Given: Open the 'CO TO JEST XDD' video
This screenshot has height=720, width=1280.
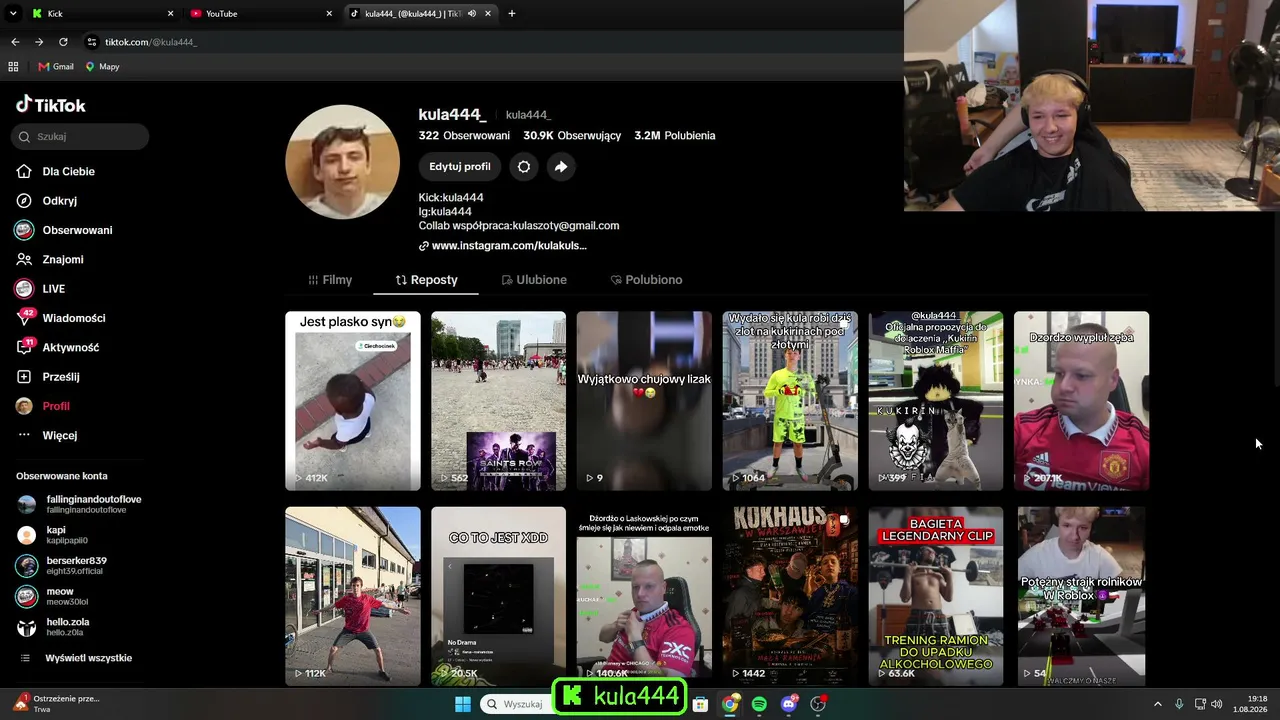Looking at the screenshot, I should click(498, 596).
